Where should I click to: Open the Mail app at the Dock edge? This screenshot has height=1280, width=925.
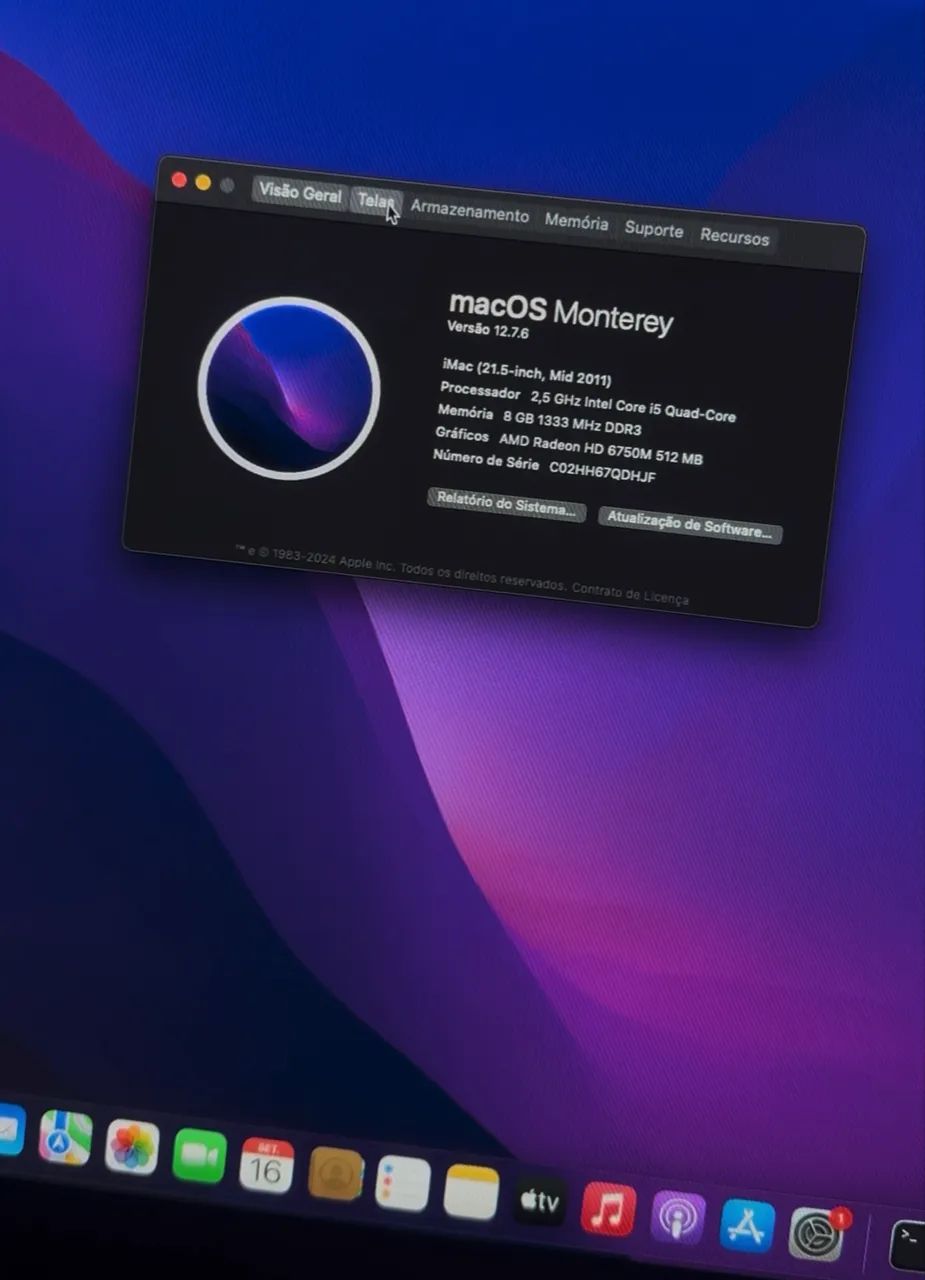(10, 1130)
